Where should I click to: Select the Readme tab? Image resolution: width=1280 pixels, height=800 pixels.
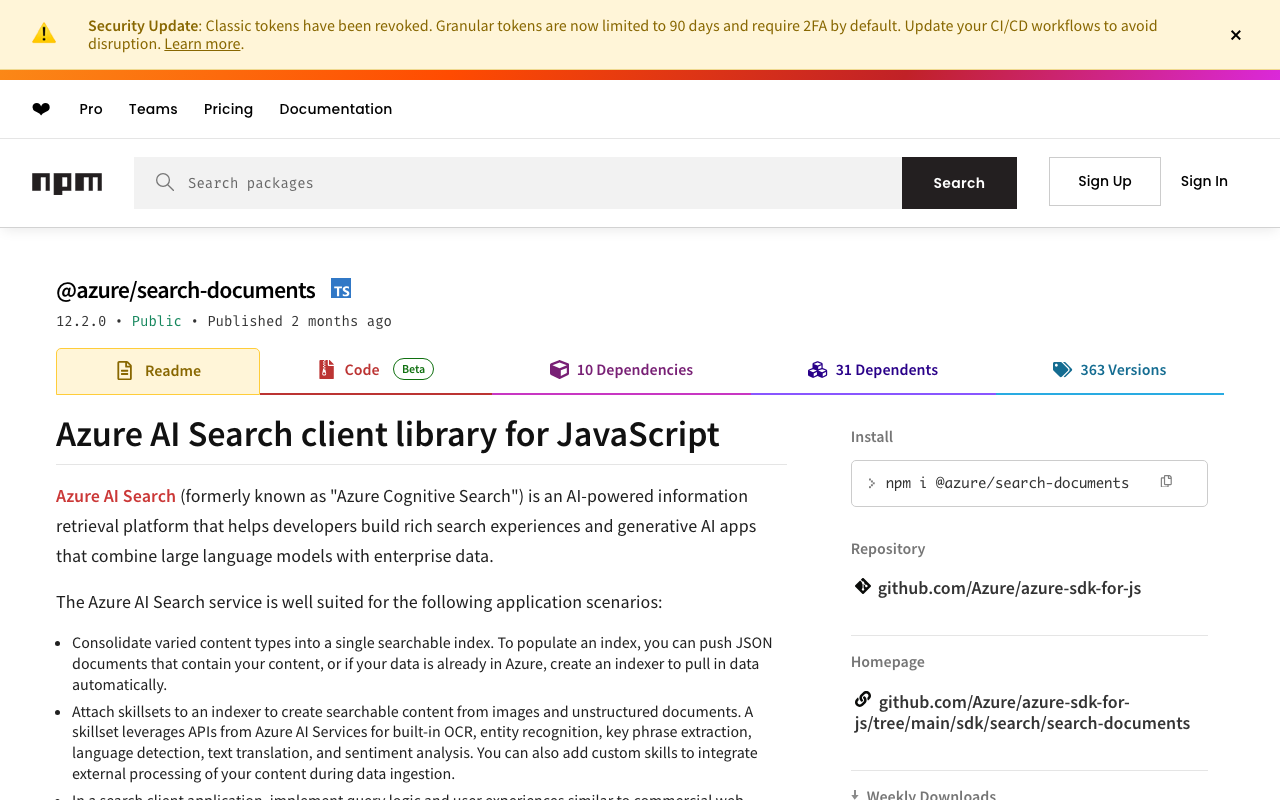tap(158, 371)
